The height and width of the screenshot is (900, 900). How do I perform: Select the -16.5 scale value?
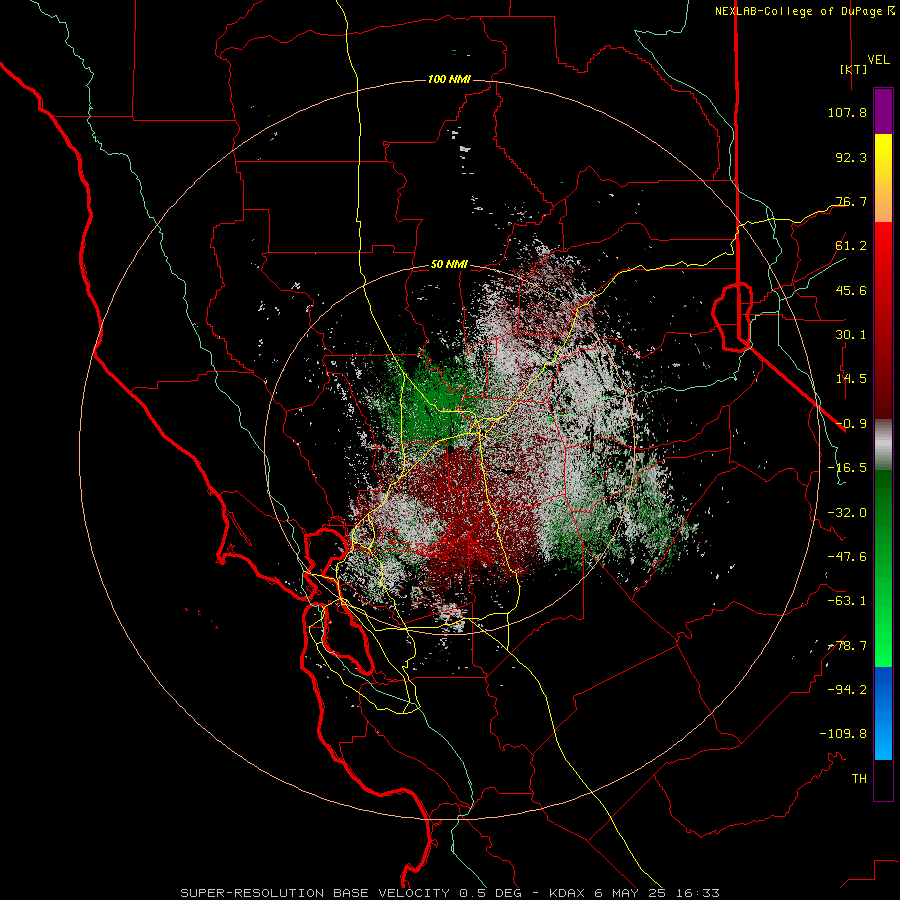pos(847,467)
